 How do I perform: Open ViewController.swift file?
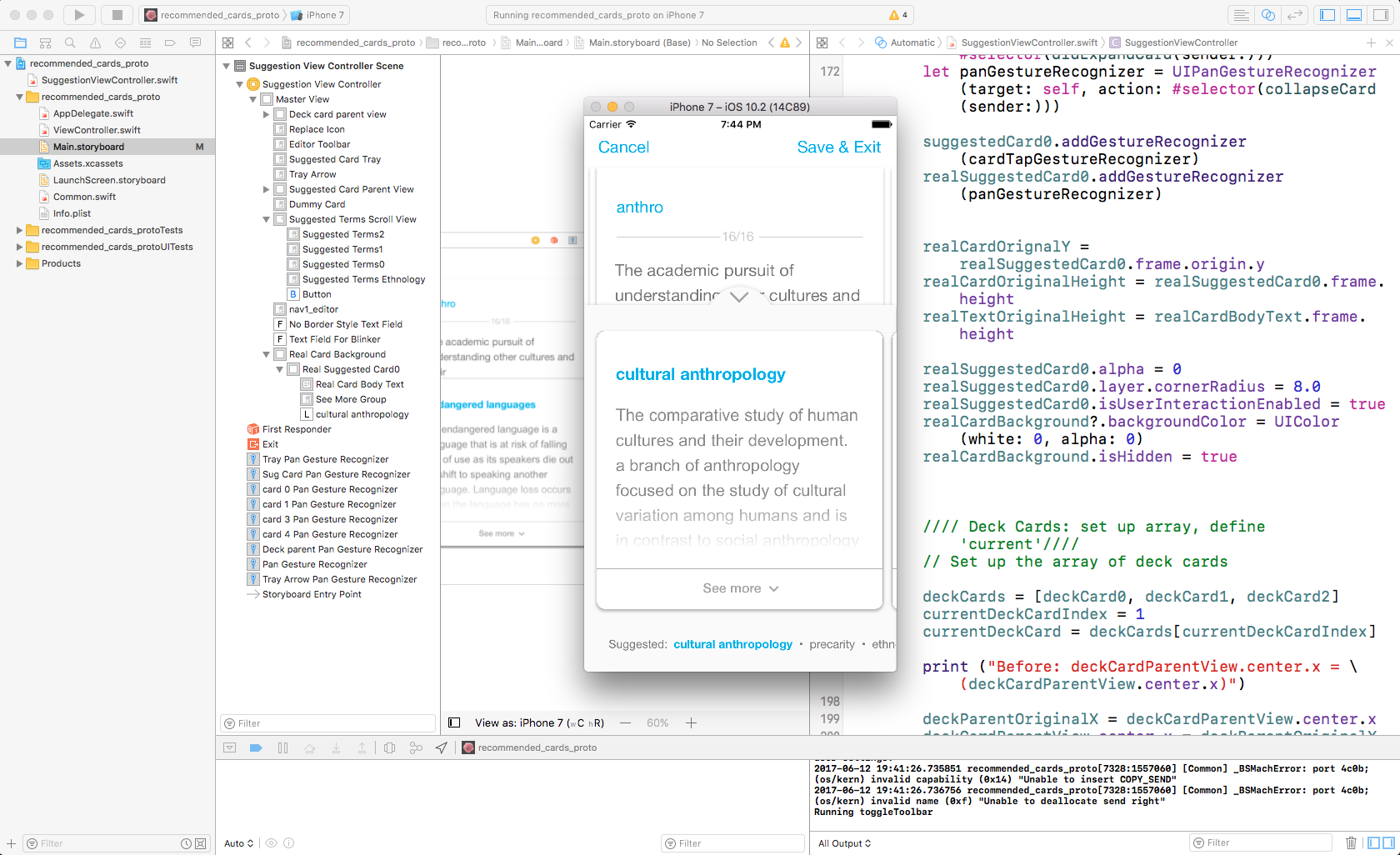pos(97,130)
